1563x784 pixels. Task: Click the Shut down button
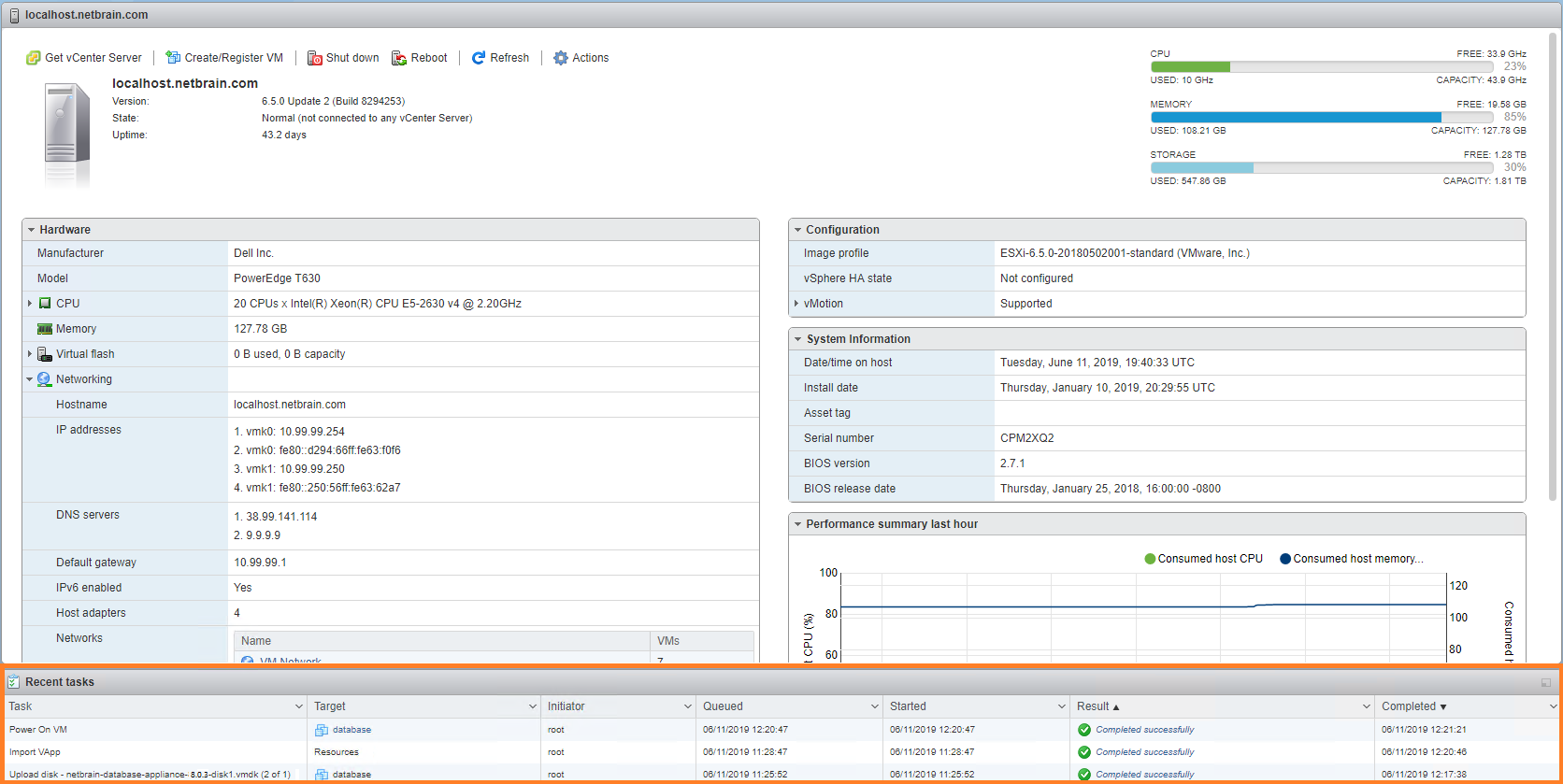tap(343, 58)
